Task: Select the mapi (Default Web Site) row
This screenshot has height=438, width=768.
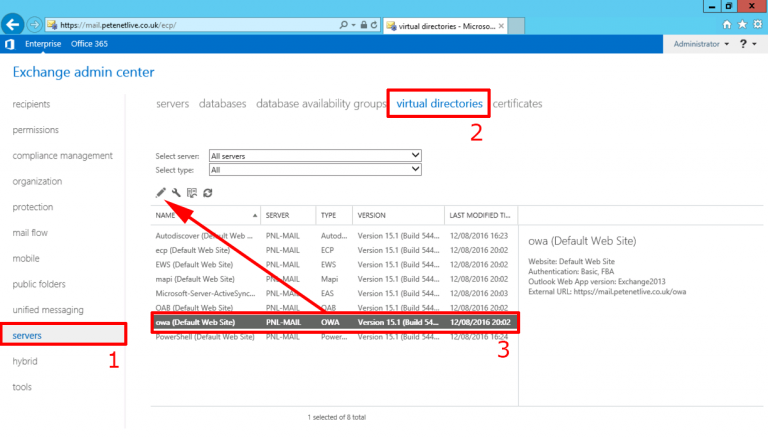Action: [334, 279]
